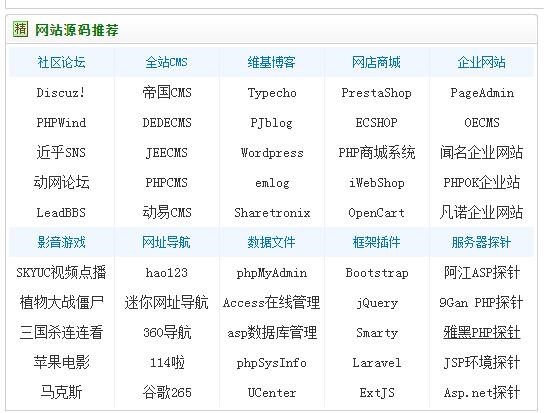Open the 维基博客 category heading

click(x=272, y=62)
